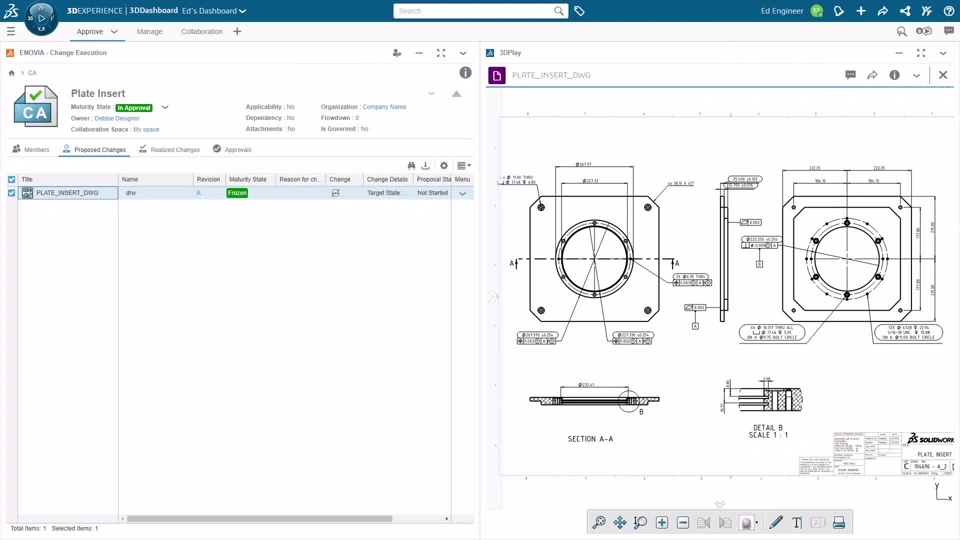This screenshot has height=540, width=960.
Task: Open the Company Name organization link
Action: click(x=384, y=107)
